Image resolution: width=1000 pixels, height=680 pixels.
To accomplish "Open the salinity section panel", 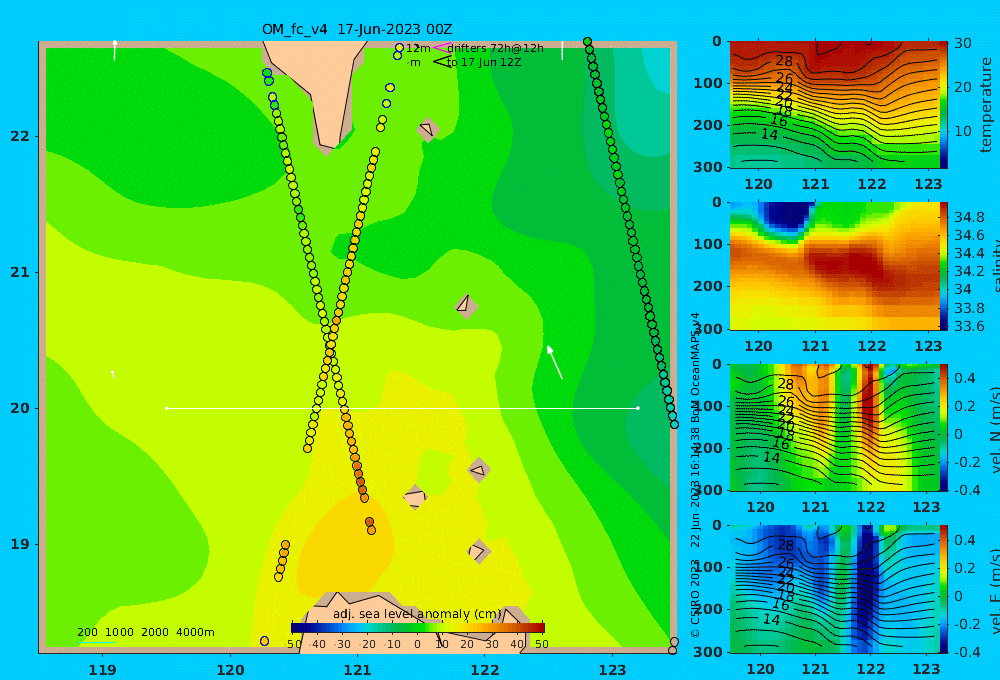I will coord(834,266).
